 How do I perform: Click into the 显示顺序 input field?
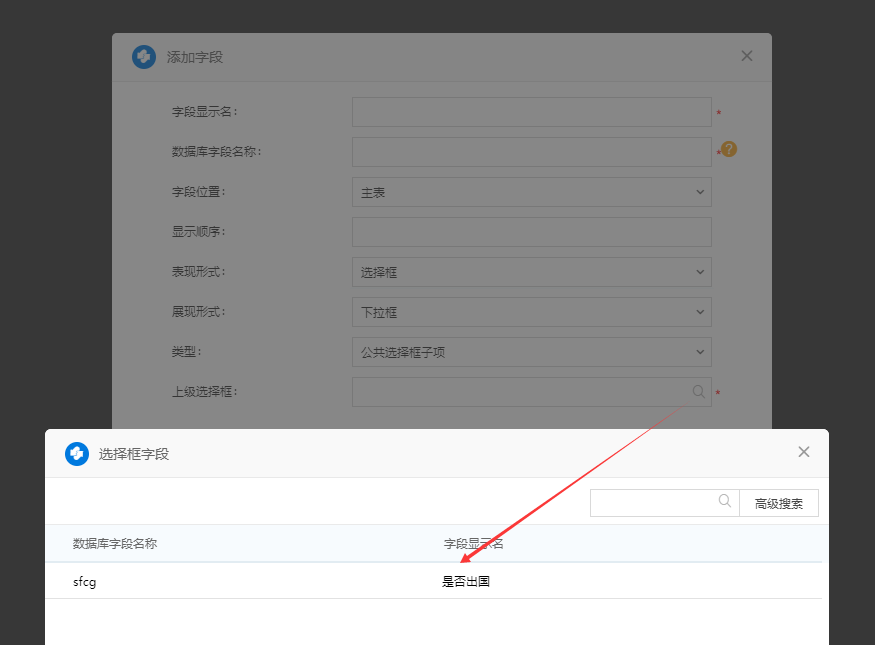(x=531, y=232)
